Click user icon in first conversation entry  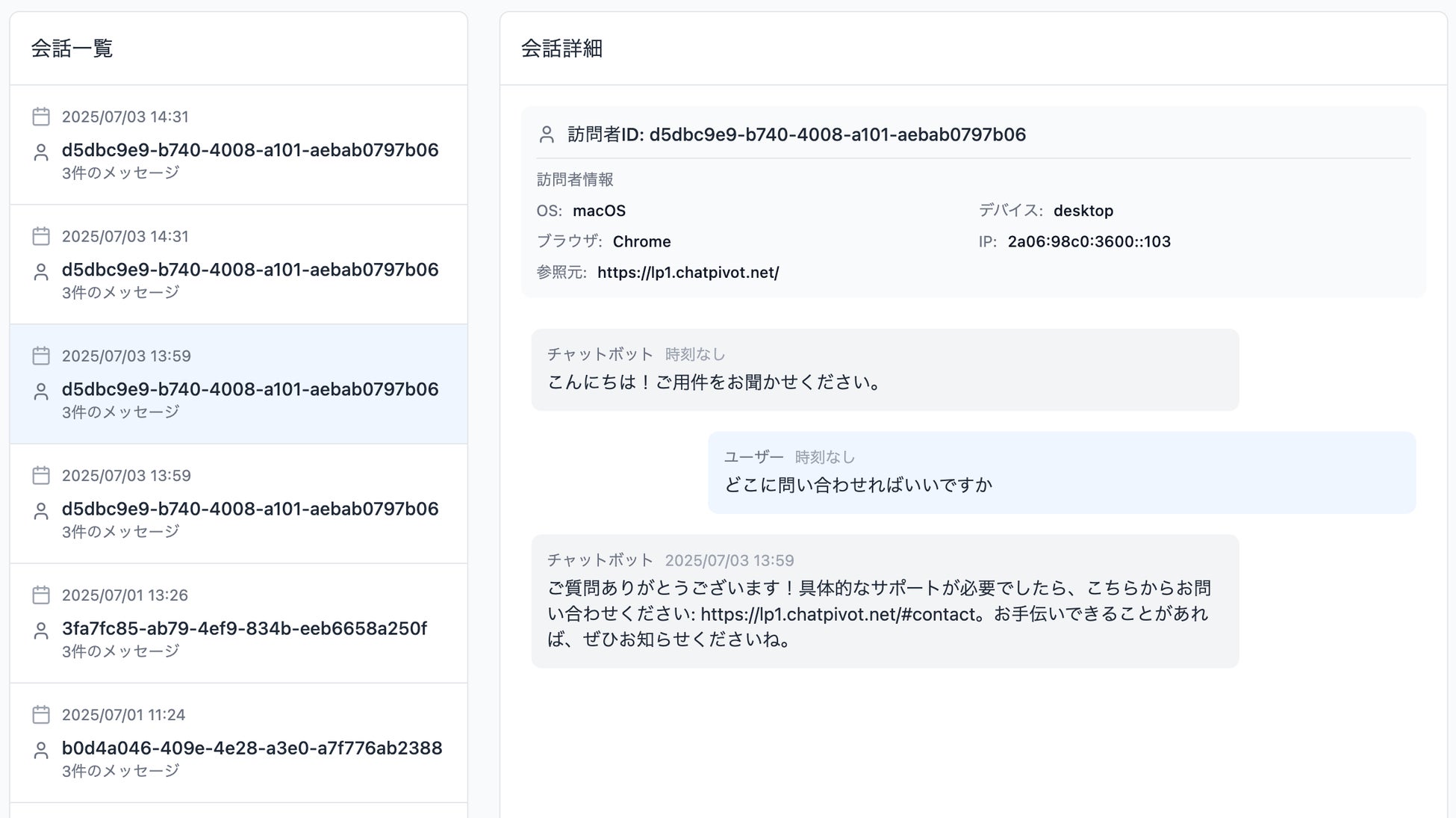pos(41,152)
